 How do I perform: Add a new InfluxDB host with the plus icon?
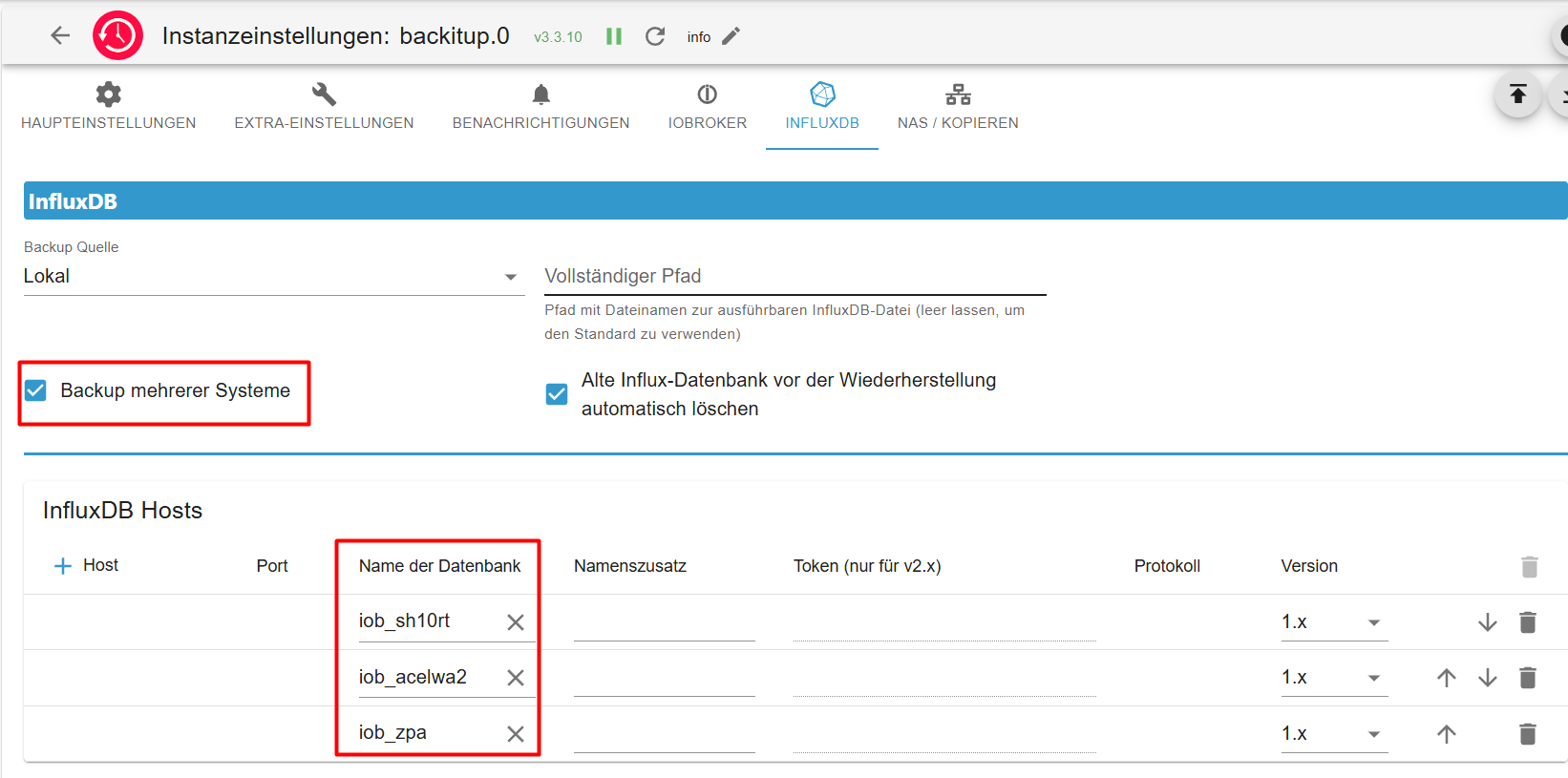[63, 566]
